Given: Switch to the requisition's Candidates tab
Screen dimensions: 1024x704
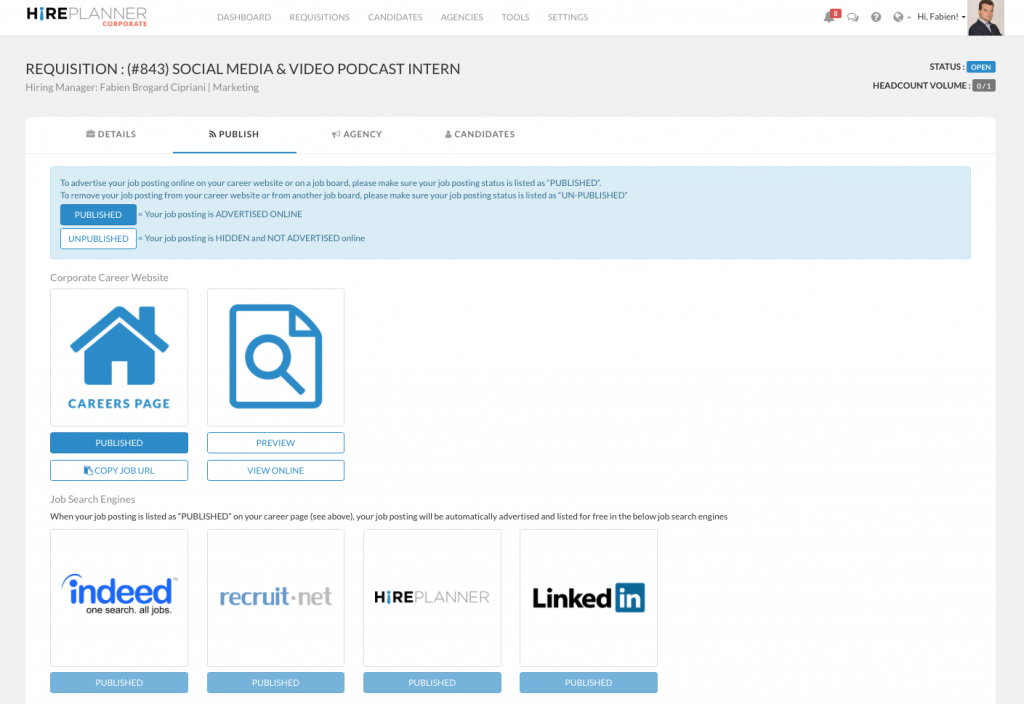Looking at the screenshot, I should coord(480,134).
